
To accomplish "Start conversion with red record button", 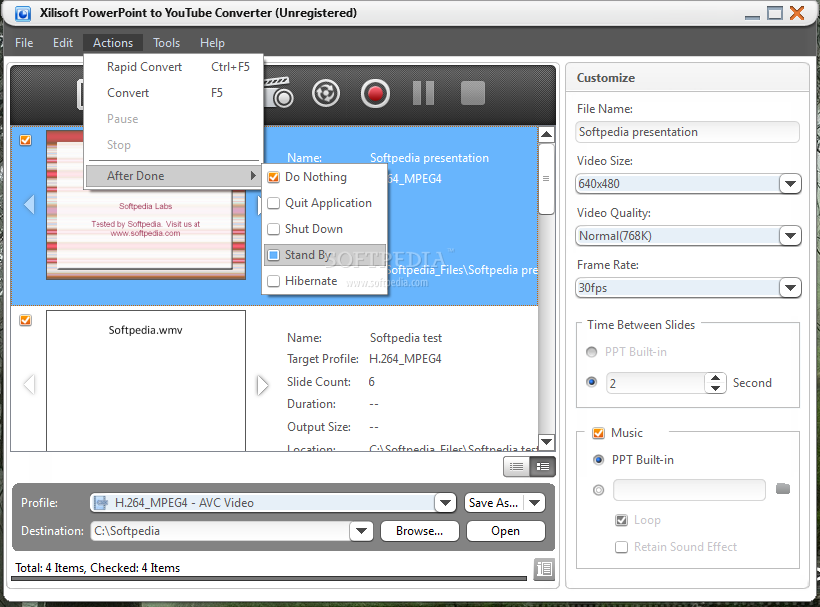I will 375,94.
